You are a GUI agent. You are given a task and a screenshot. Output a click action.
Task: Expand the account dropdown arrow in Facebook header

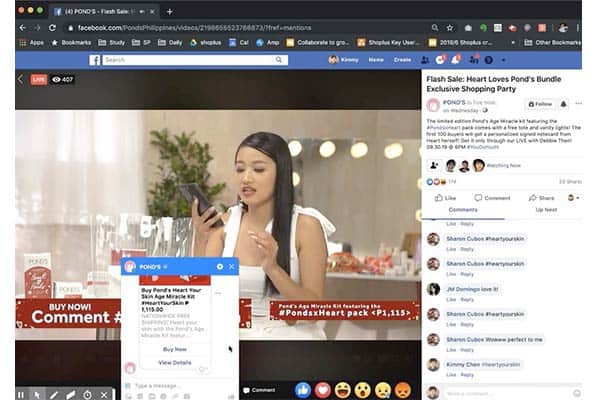click(504, 60)
